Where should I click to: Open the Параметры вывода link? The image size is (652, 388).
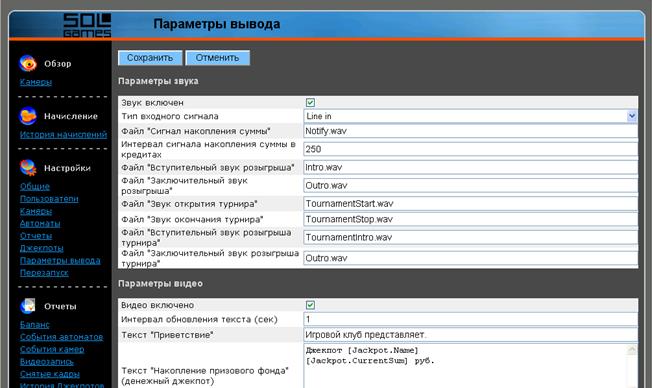pyautogui.click(x=60, y=260)
